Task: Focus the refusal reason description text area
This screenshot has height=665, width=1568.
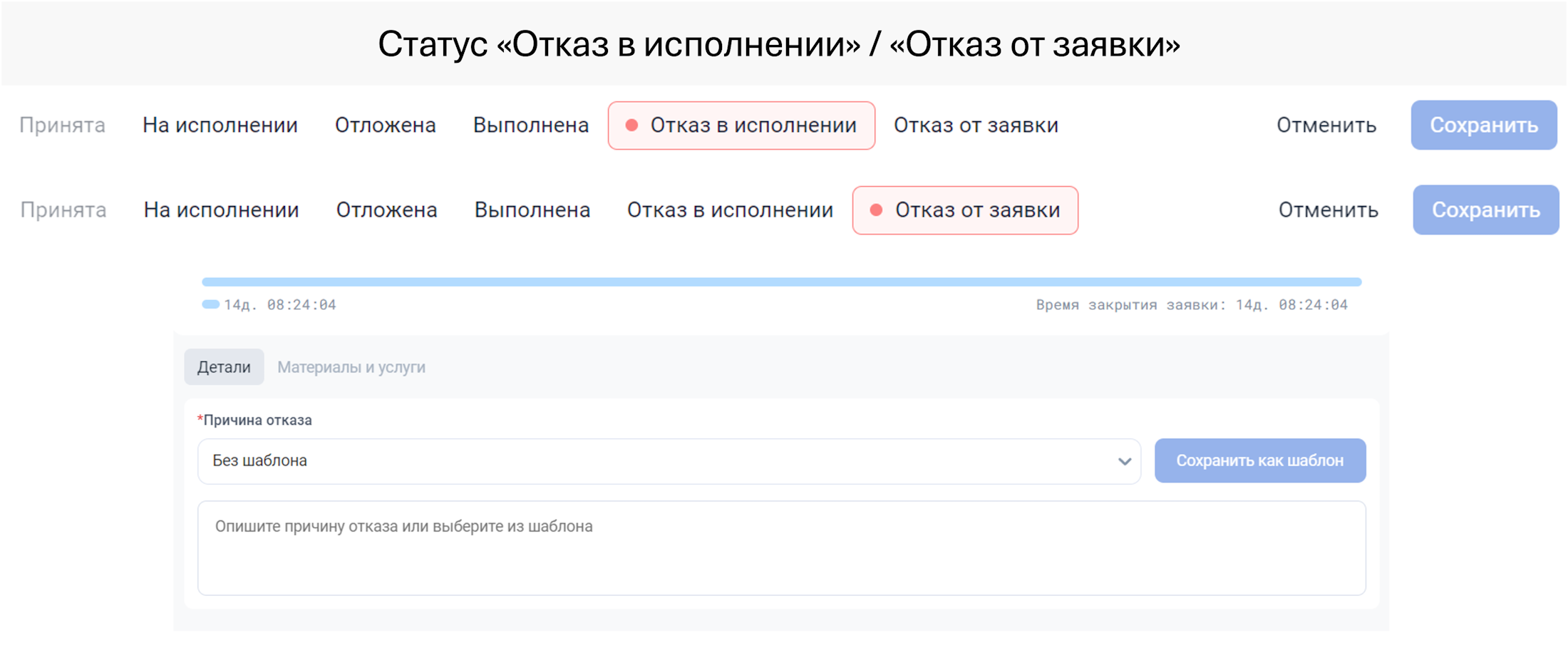Action: (x=781, y=547)
